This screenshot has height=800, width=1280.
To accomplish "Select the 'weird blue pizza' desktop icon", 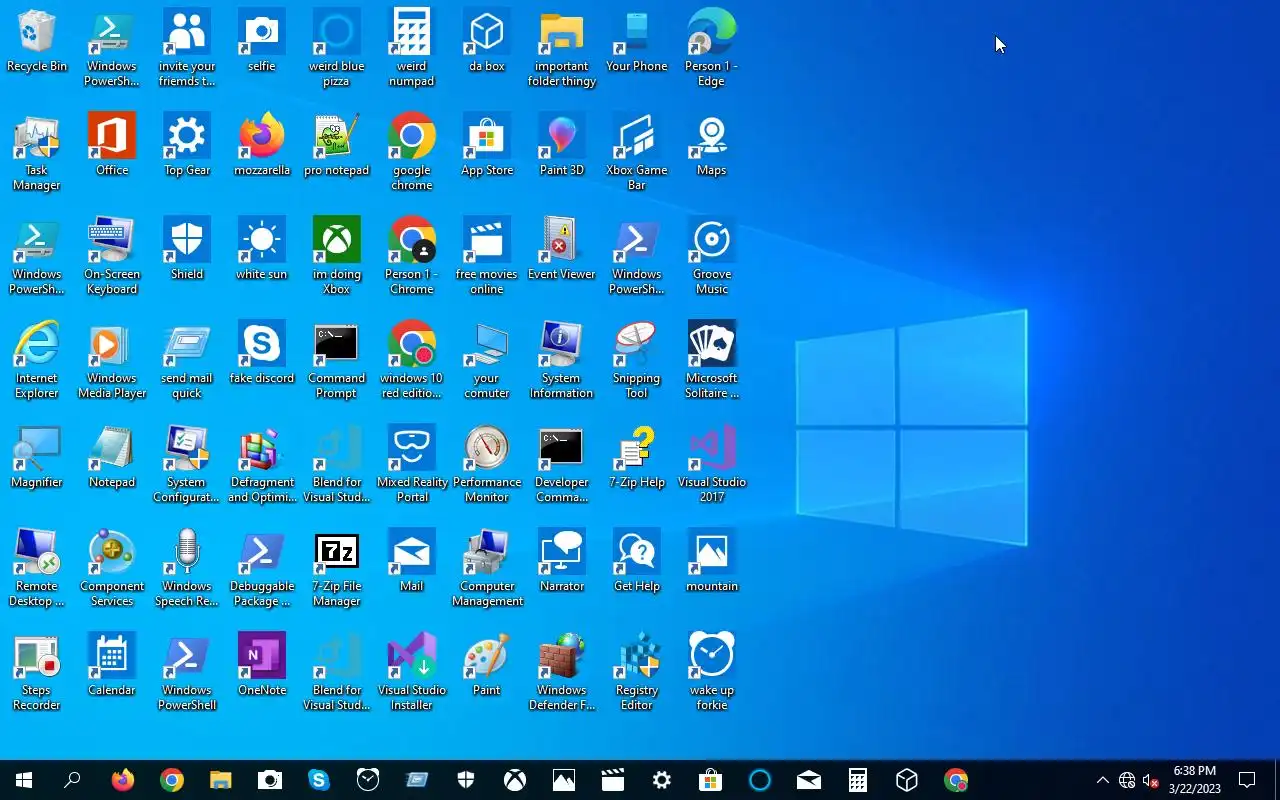I will tap(337, 48).
